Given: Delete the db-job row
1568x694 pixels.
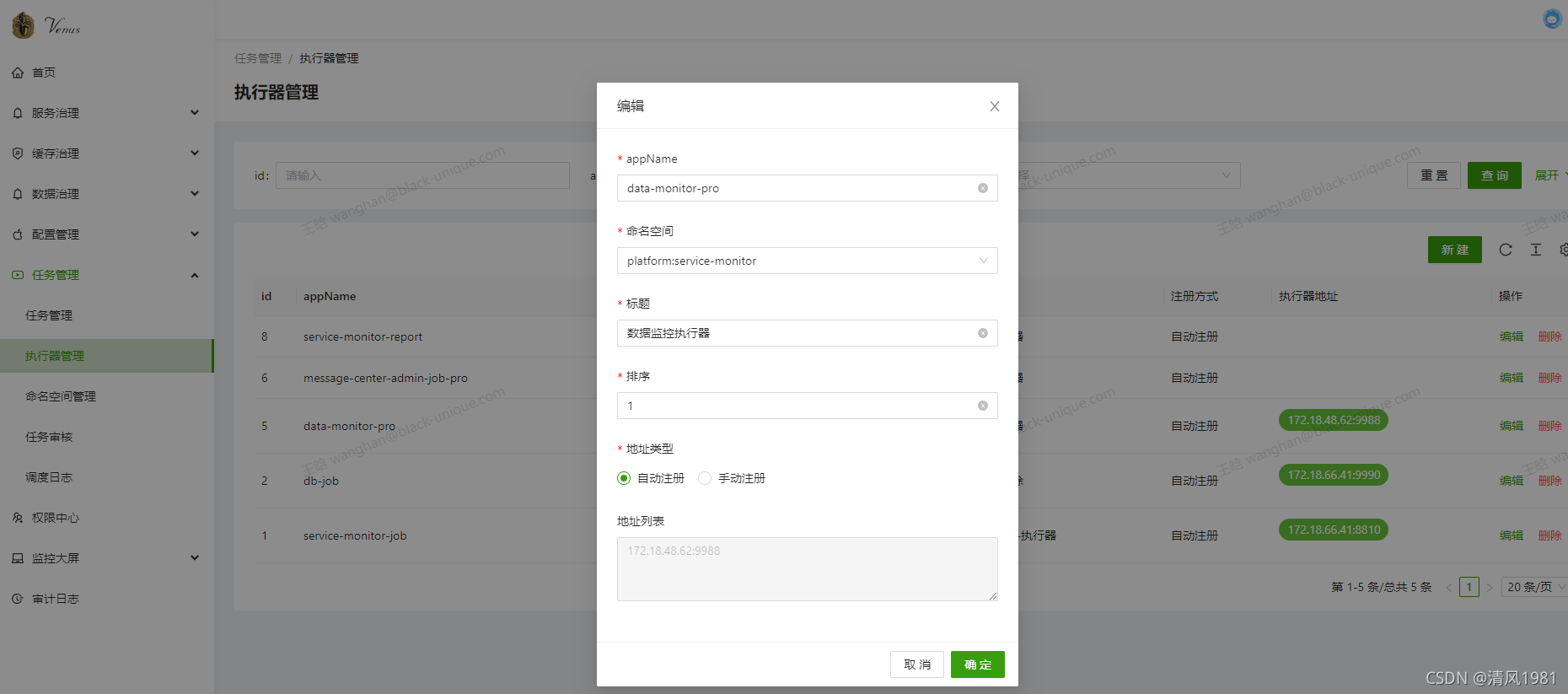Looking at the screenshot, I should (x=1550, y=481).
